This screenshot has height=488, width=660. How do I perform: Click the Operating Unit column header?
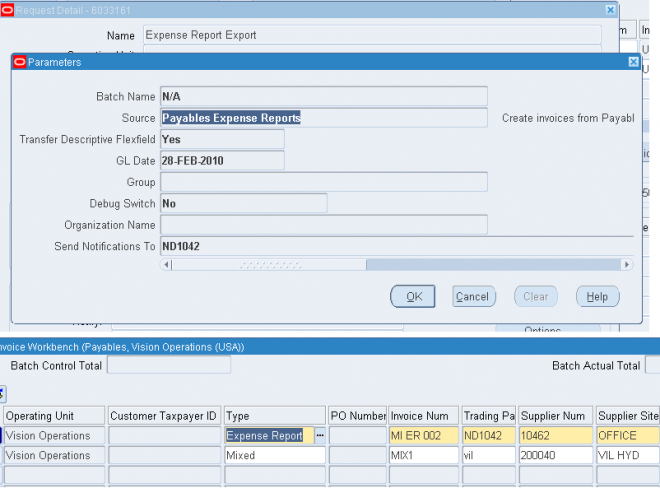coord(54,416)
